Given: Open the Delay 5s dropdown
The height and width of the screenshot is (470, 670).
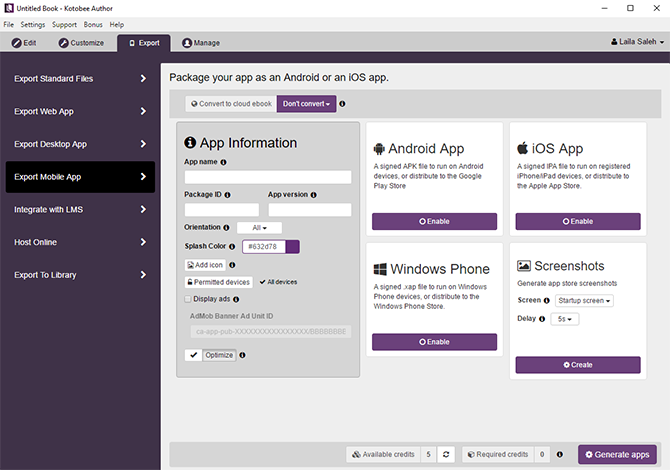Looking at the screenshot, I should click(566, 319).
